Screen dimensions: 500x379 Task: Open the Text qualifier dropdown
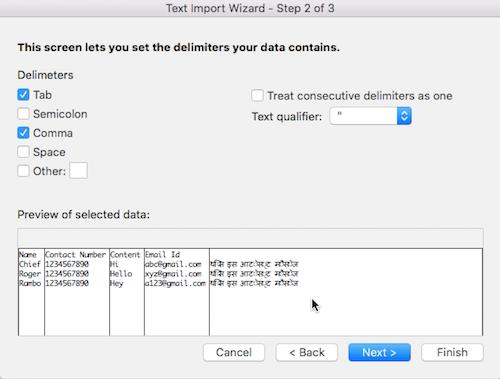[x=370, y=116]
